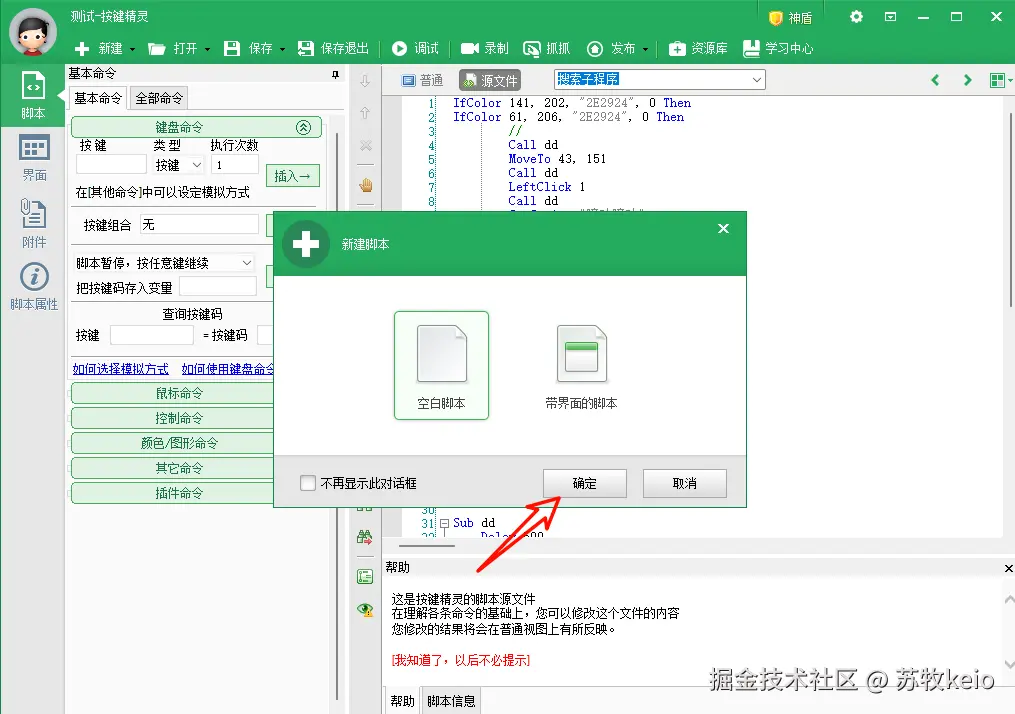Open 如何选择模拟方式 link

tap(120, 369)
